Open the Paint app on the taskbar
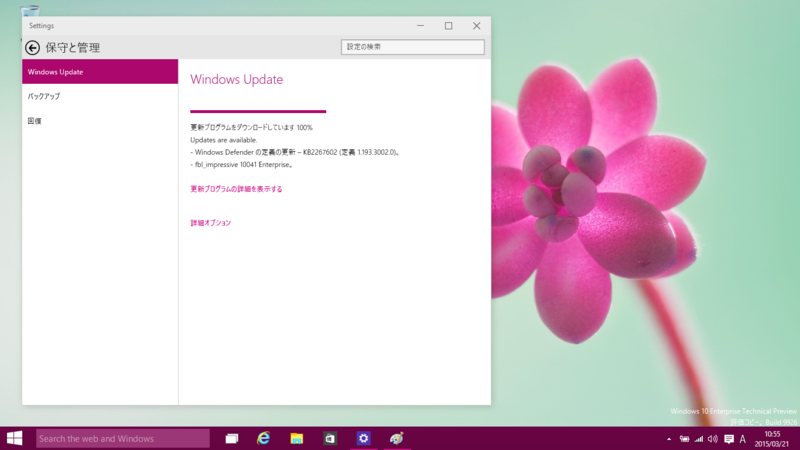Image resolution: width=800 pixels, height=450 pixels. tap(396, 438)
